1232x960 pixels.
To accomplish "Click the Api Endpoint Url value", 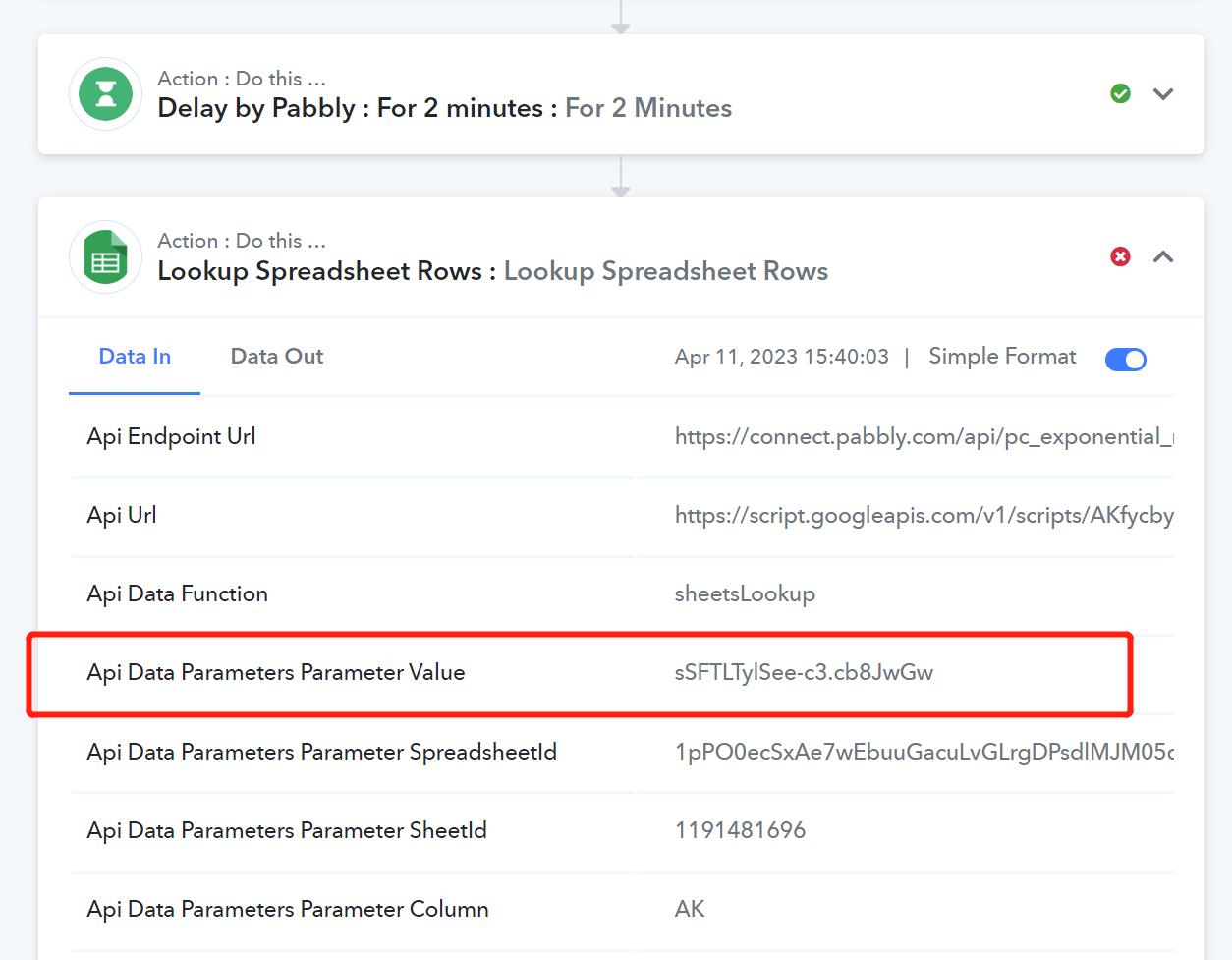I will coord(924,437).
